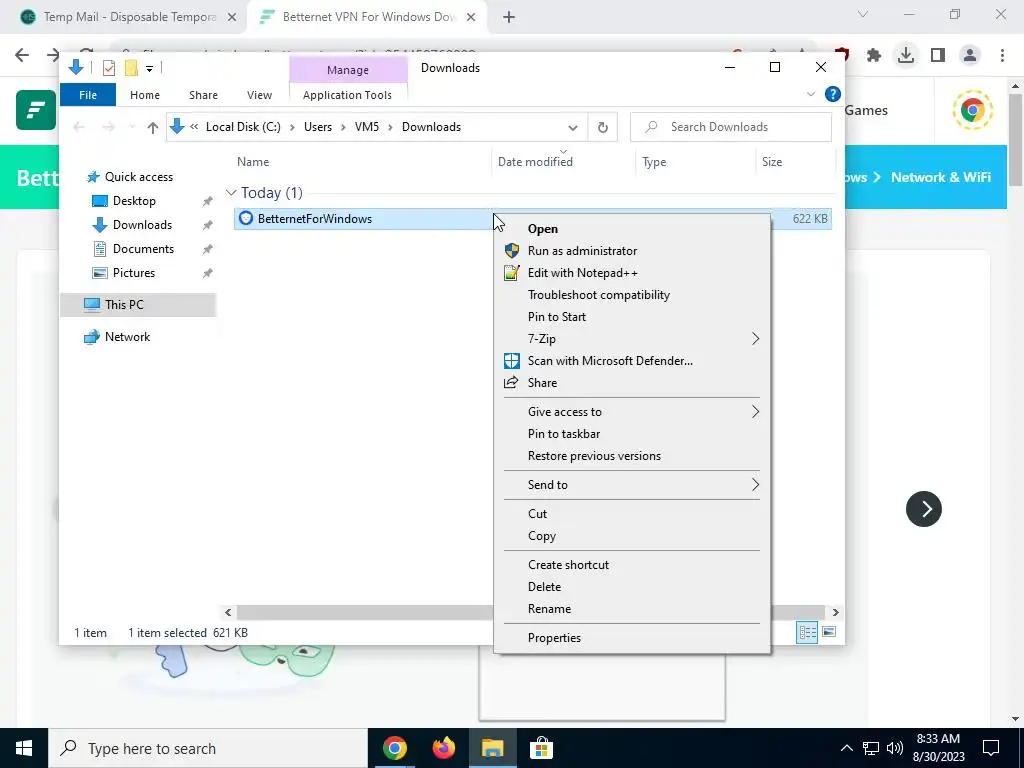The height and width of the screenshot is (768, 1024).
Task: Click the BetternetForWindows file icon
Action: 246,219
